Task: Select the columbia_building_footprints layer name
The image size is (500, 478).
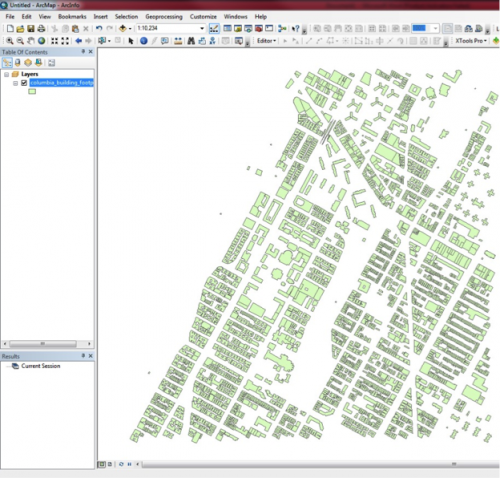Action: tap(62, 83)
